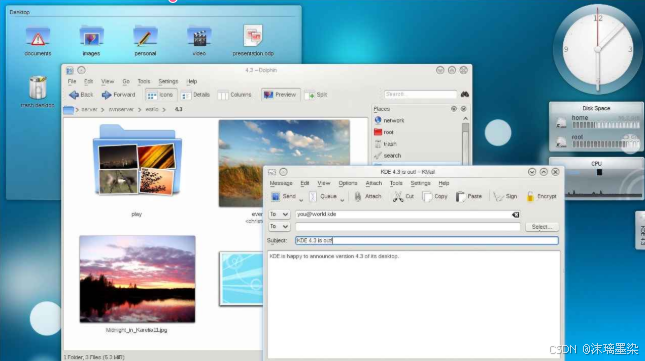Select the 4.3 breadcrumb segment
645x361 pixels.
tap(179, 109)
